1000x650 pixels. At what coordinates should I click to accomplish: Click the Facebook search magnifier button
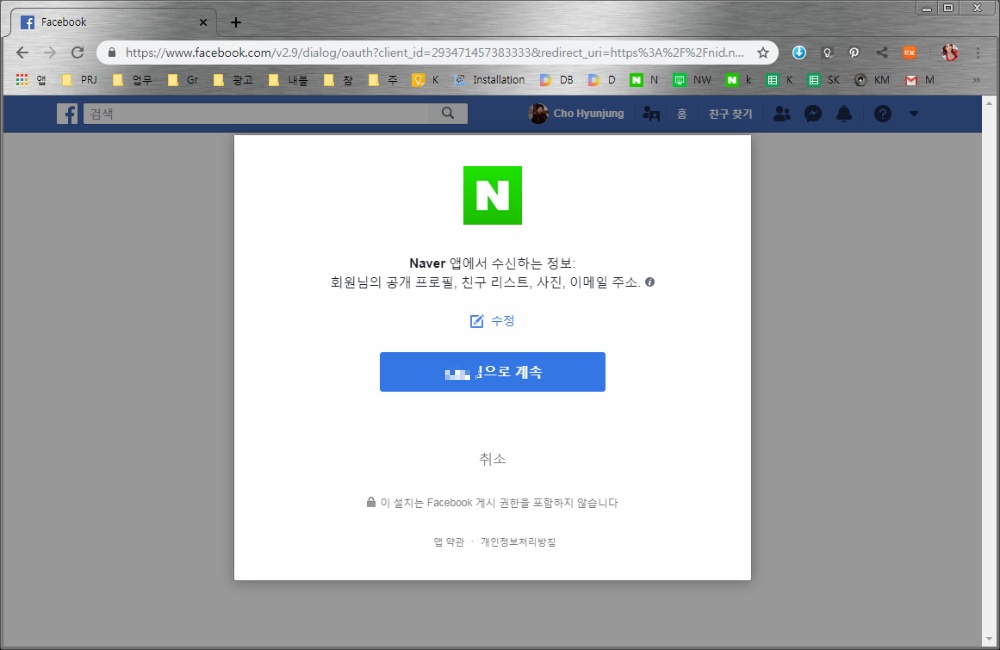[x=448, y=113]
